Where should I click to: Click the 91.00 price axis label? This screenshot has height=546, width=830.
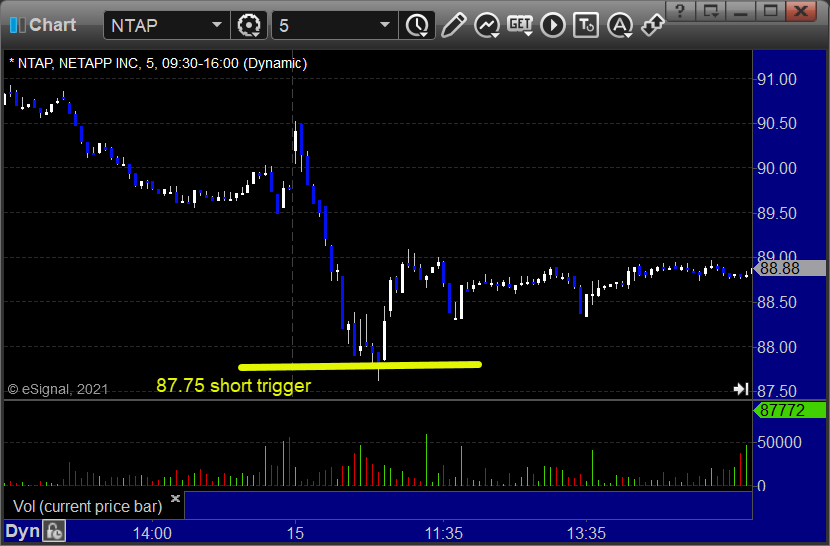(x=777, y=79)
